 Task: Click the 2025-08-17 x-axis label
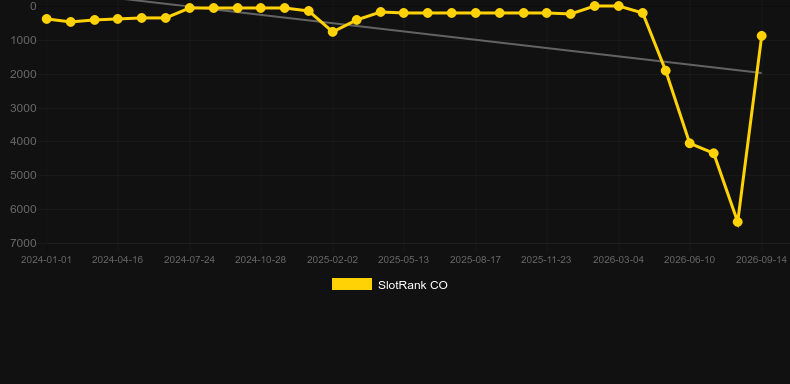coord(475,260)
